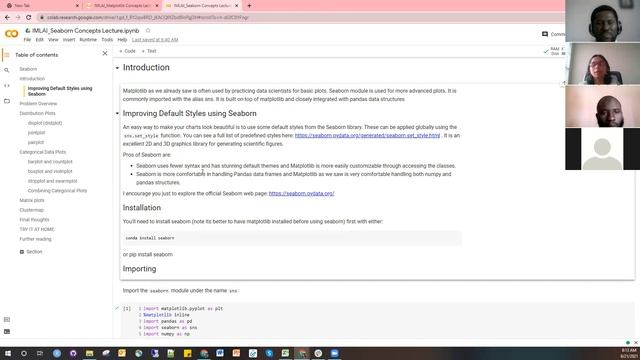Add a new Code cell
640x360 pixels.
(x=127, y=51)
